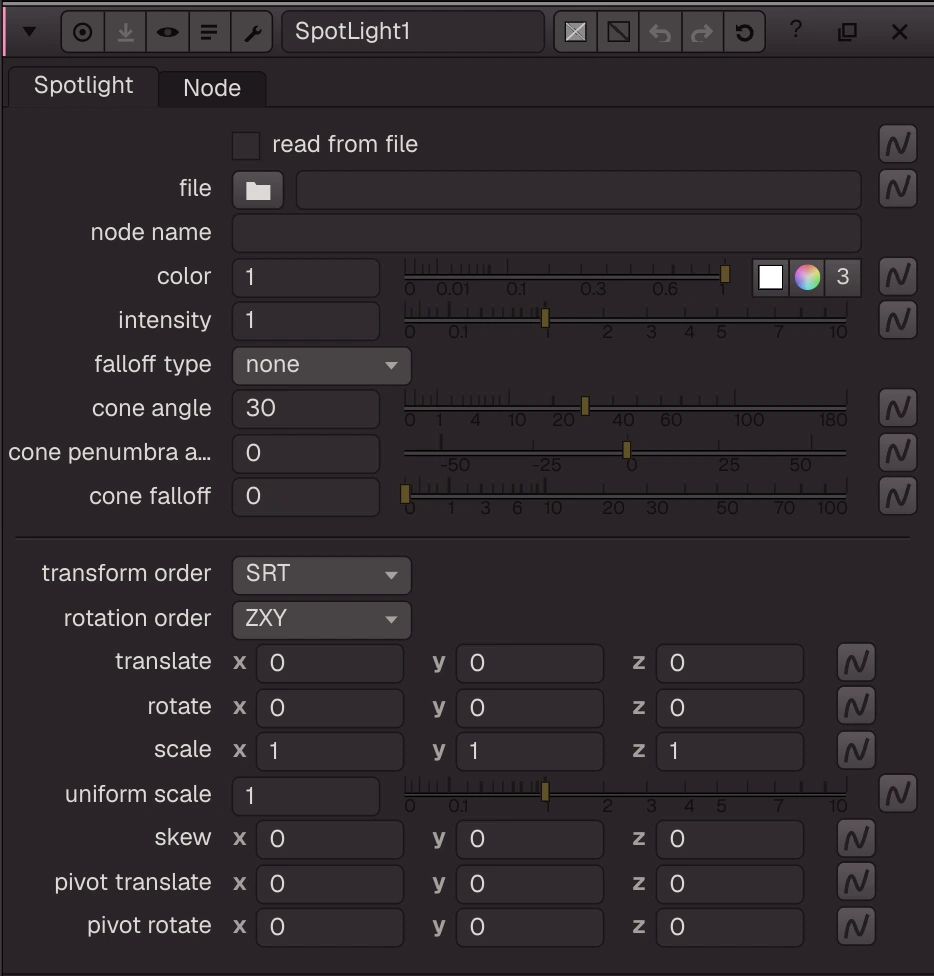This screenshot has width=934, height=976.
Task: Open the file browser folder icon
Action: coord(258,190)
